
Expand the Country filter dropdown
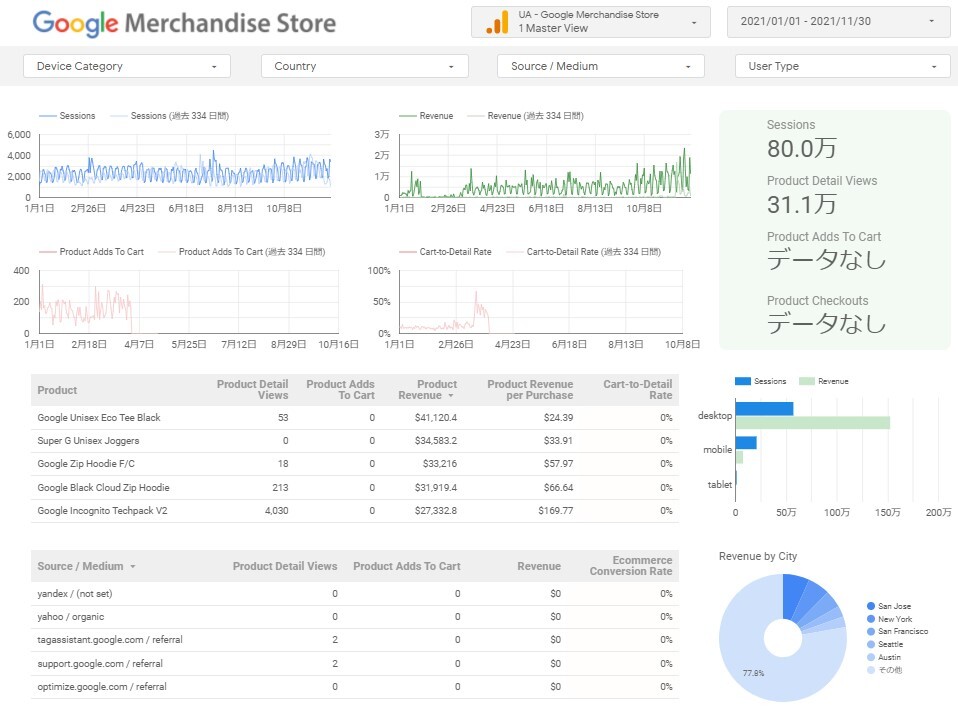364,66
